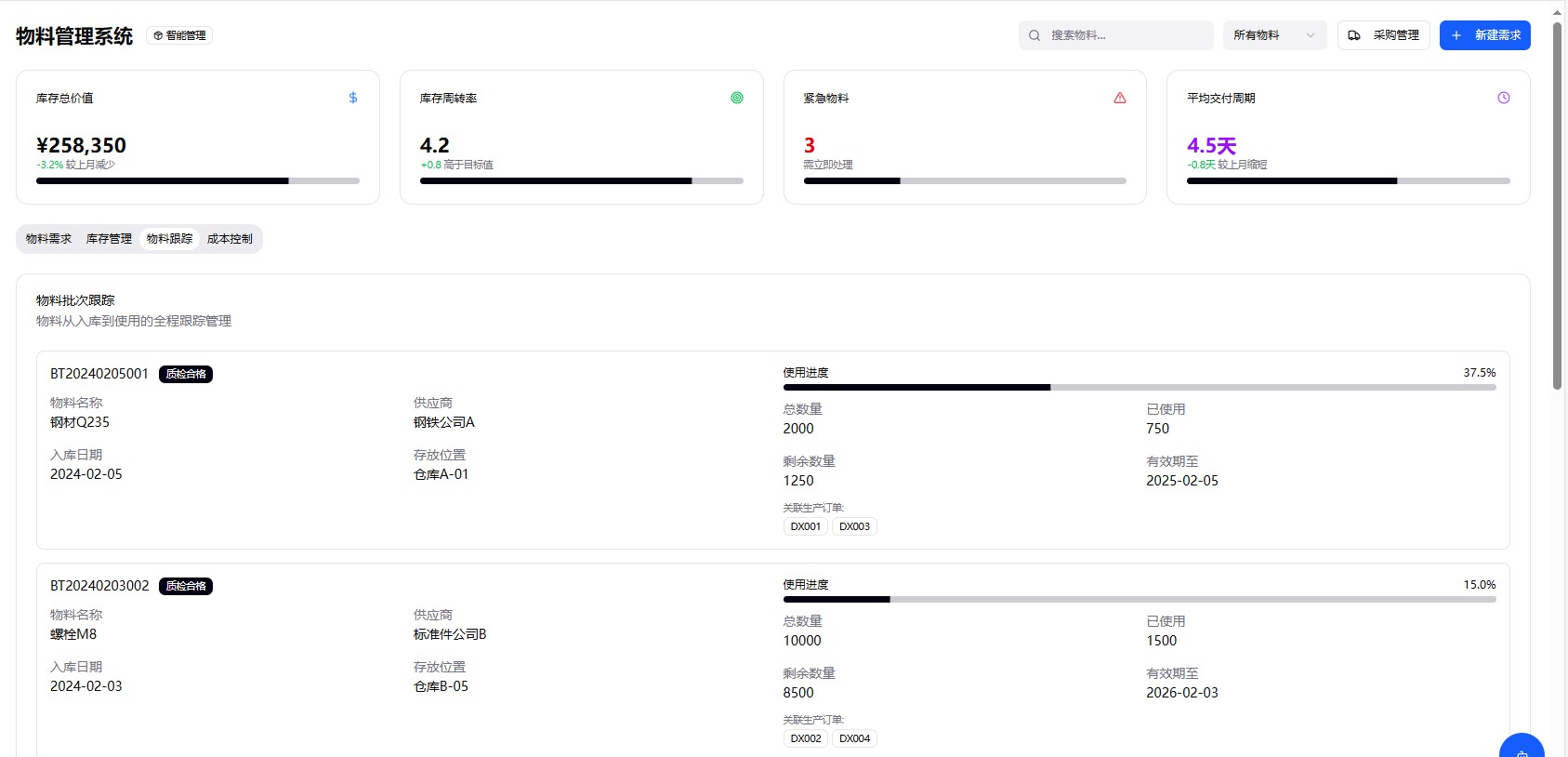The image size is (1568, 757).
Task: Click the dollar icon on inventory value card
Action: [353, 98]
